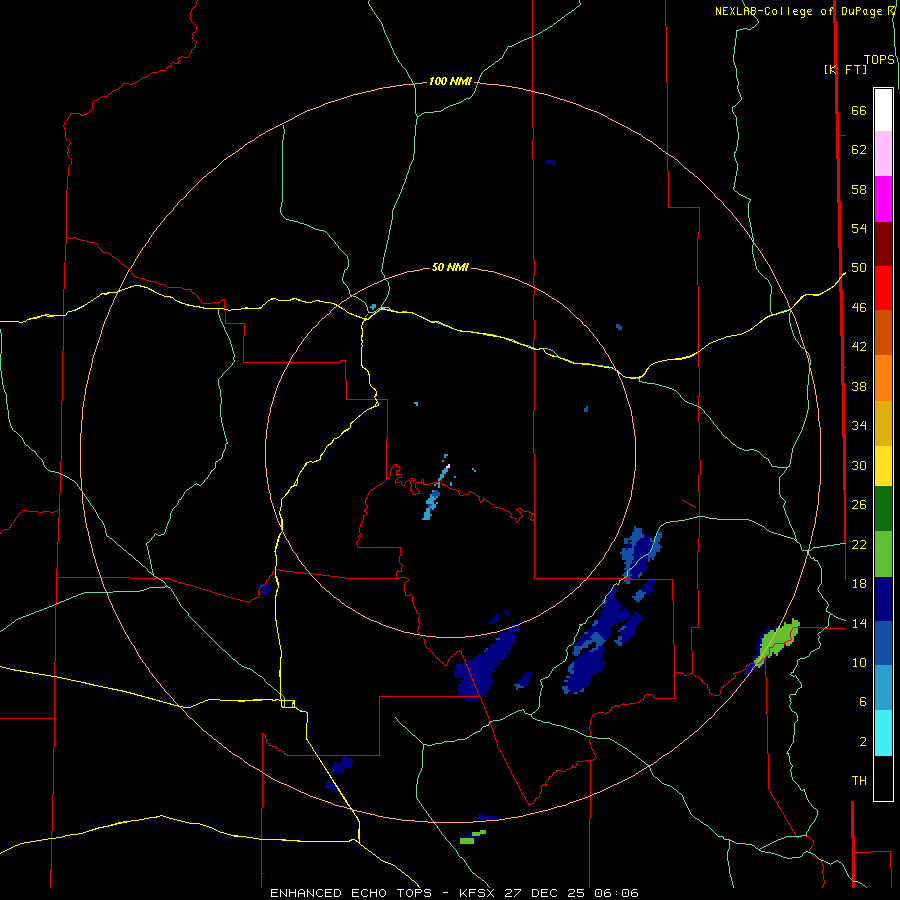Click the yellow legend swatch
This screenshot has width=900, height=900.
pos(883,466)
